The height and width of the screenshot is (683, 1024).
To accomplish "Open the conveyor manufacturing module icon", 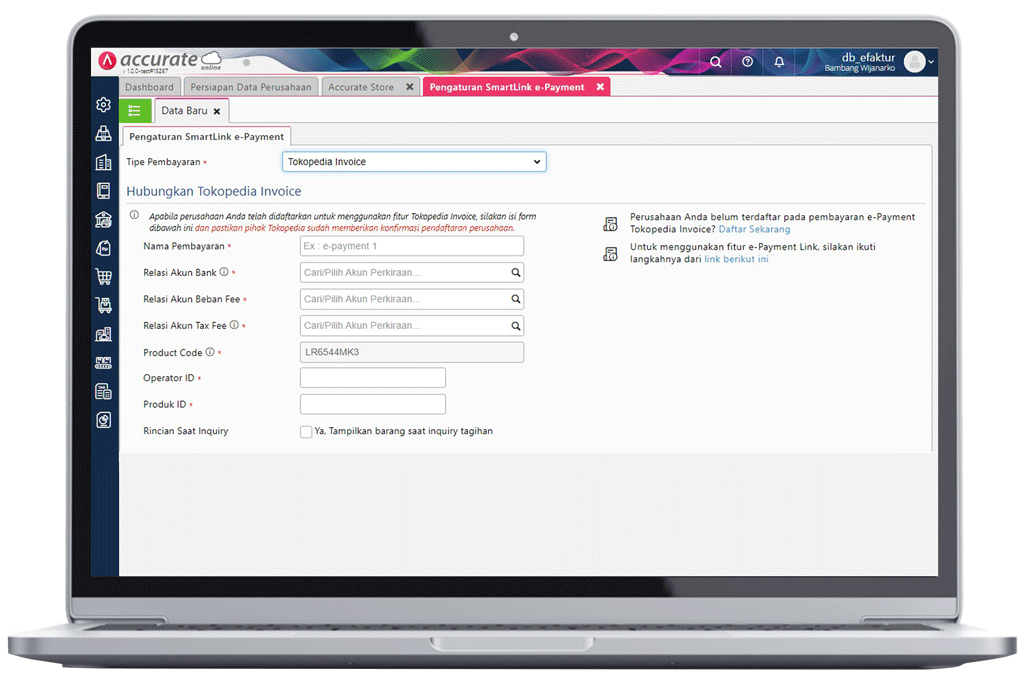I will [103, 362].
